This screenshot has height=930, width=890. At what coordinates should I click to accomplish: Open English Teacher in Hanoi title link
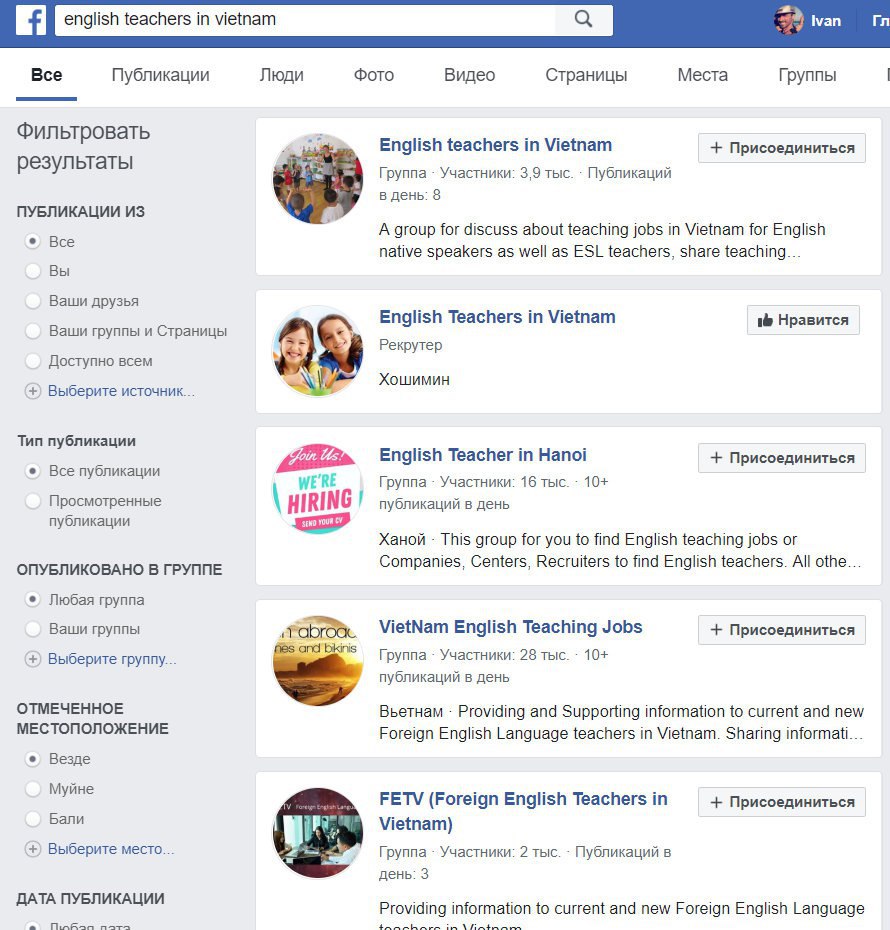[483, 455]
